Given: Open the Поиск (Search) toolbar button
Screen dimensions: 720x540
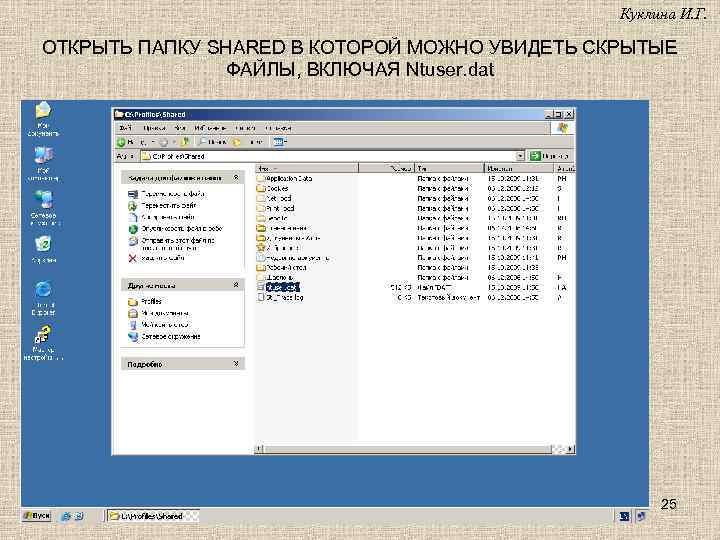Looking at the screenshot, I should 213,142.
